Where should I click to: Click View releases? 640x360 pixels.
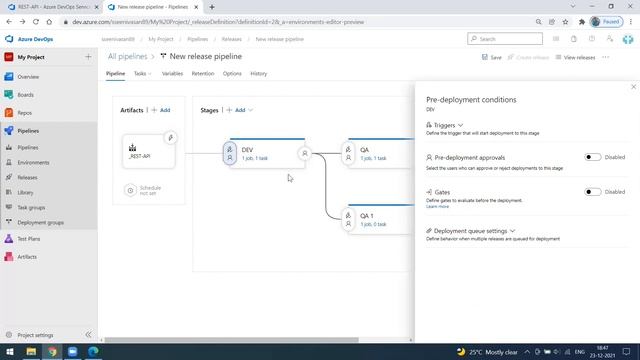click(575, 58)
